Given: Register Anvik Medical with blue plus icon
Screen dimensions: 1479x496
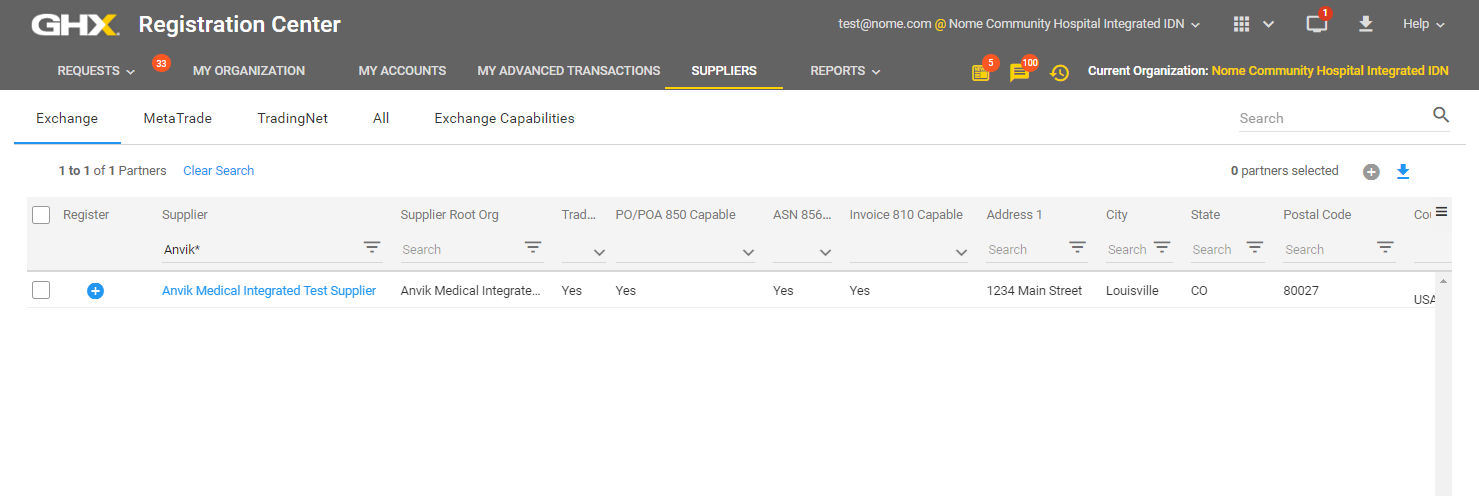Looking at the screenshot, I should [95, 291].
